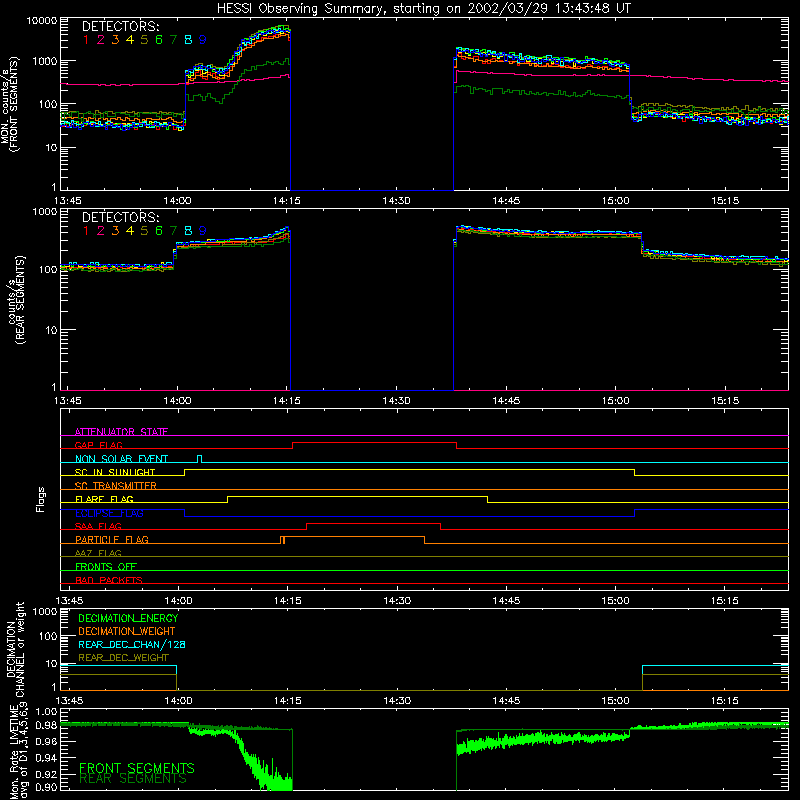Click the NON_SOLAR_EVENT pulse after 14:00

click(199, 459)
